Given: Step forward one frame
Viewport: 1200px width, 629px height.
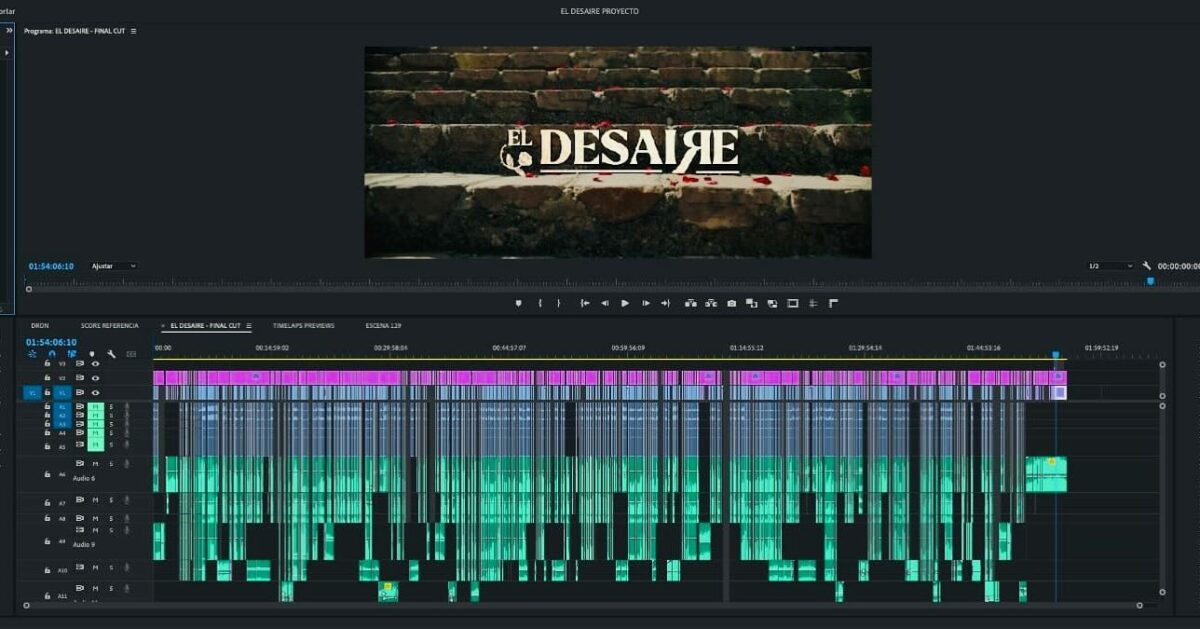Looking at the screenshot, I should 646,303.
